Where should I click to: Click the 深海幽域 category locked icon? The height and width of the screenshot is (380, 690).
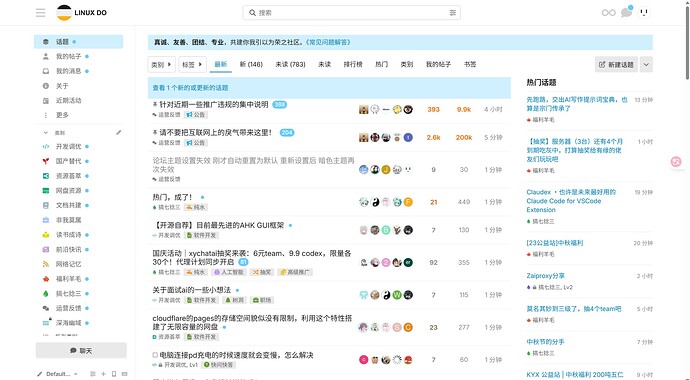point(46,322)
